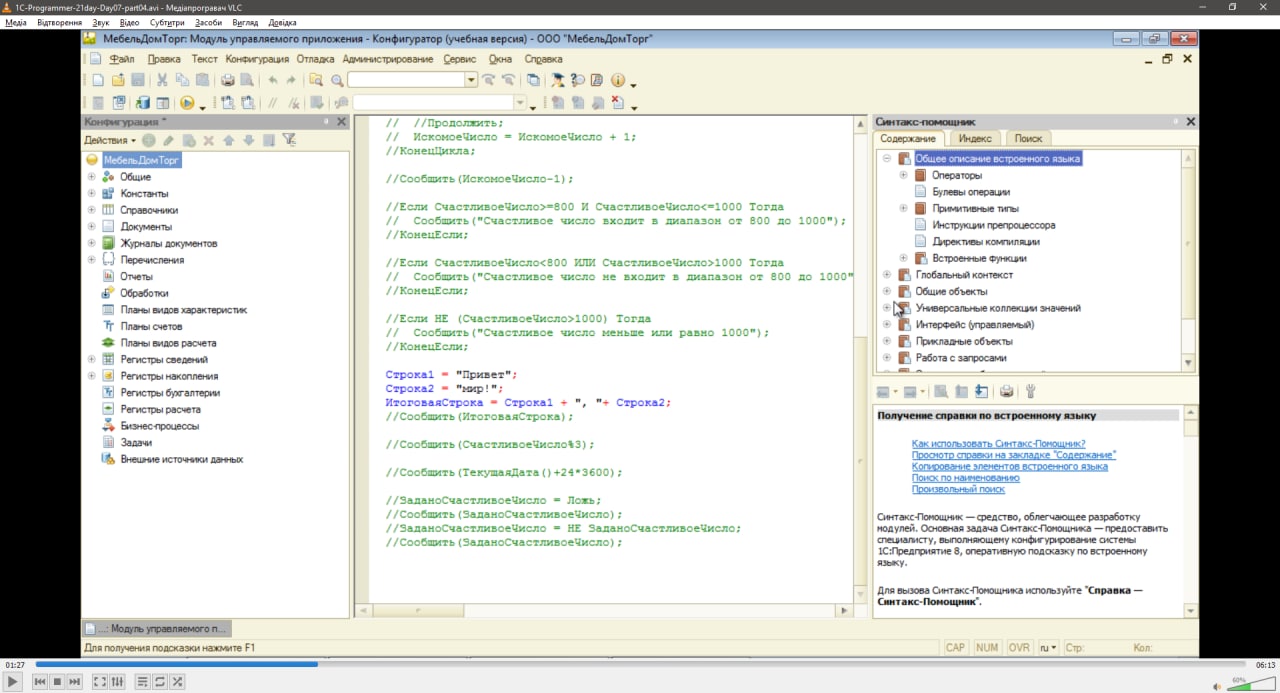This screenshot has height=693, width=1280.
Task: Click the start debugging play icon
Action: pos(186,103)
